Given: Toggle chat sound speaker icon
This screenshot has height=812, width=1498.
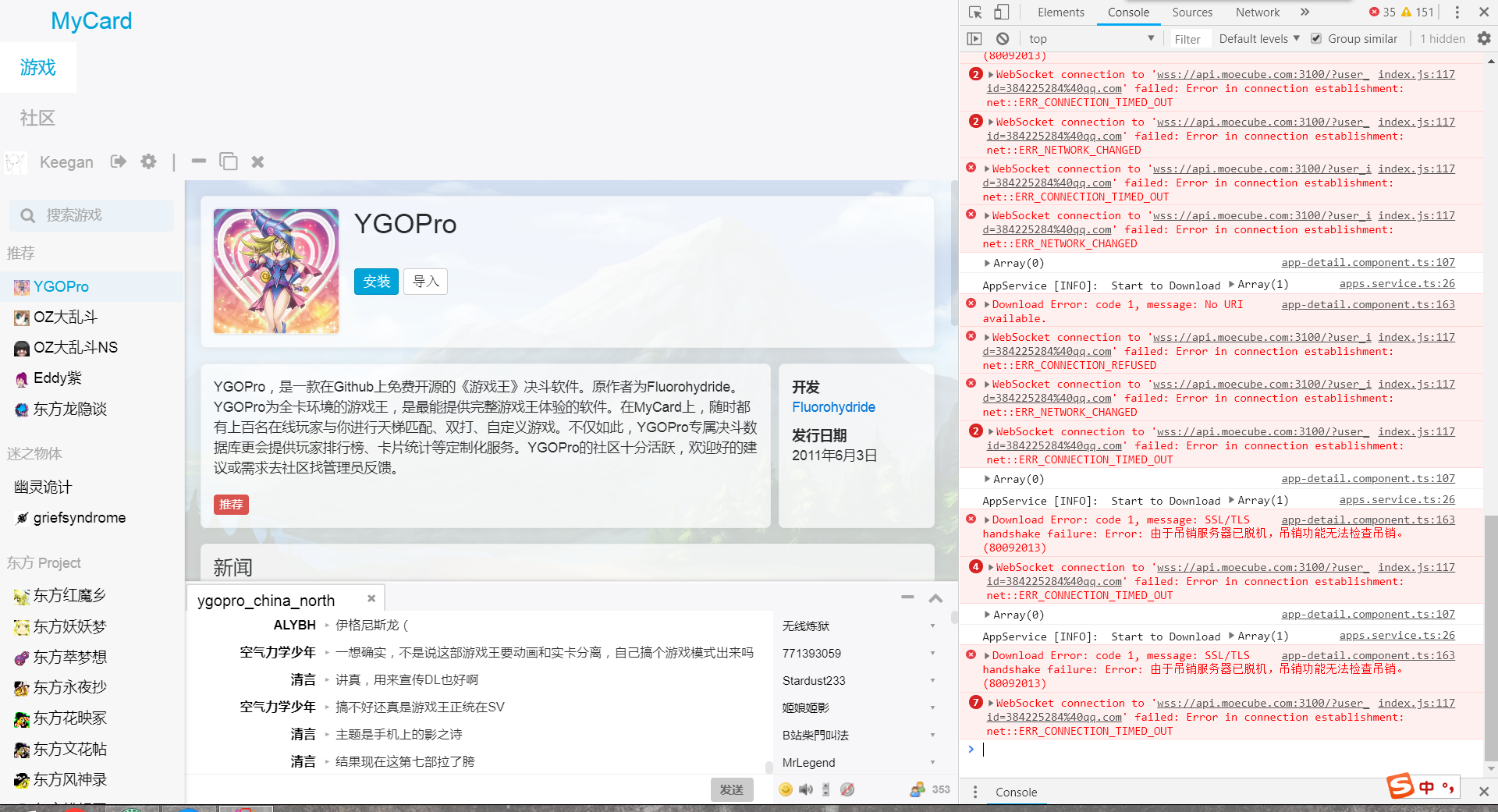Looking at the screenshot, I should [x=806, y=789].
